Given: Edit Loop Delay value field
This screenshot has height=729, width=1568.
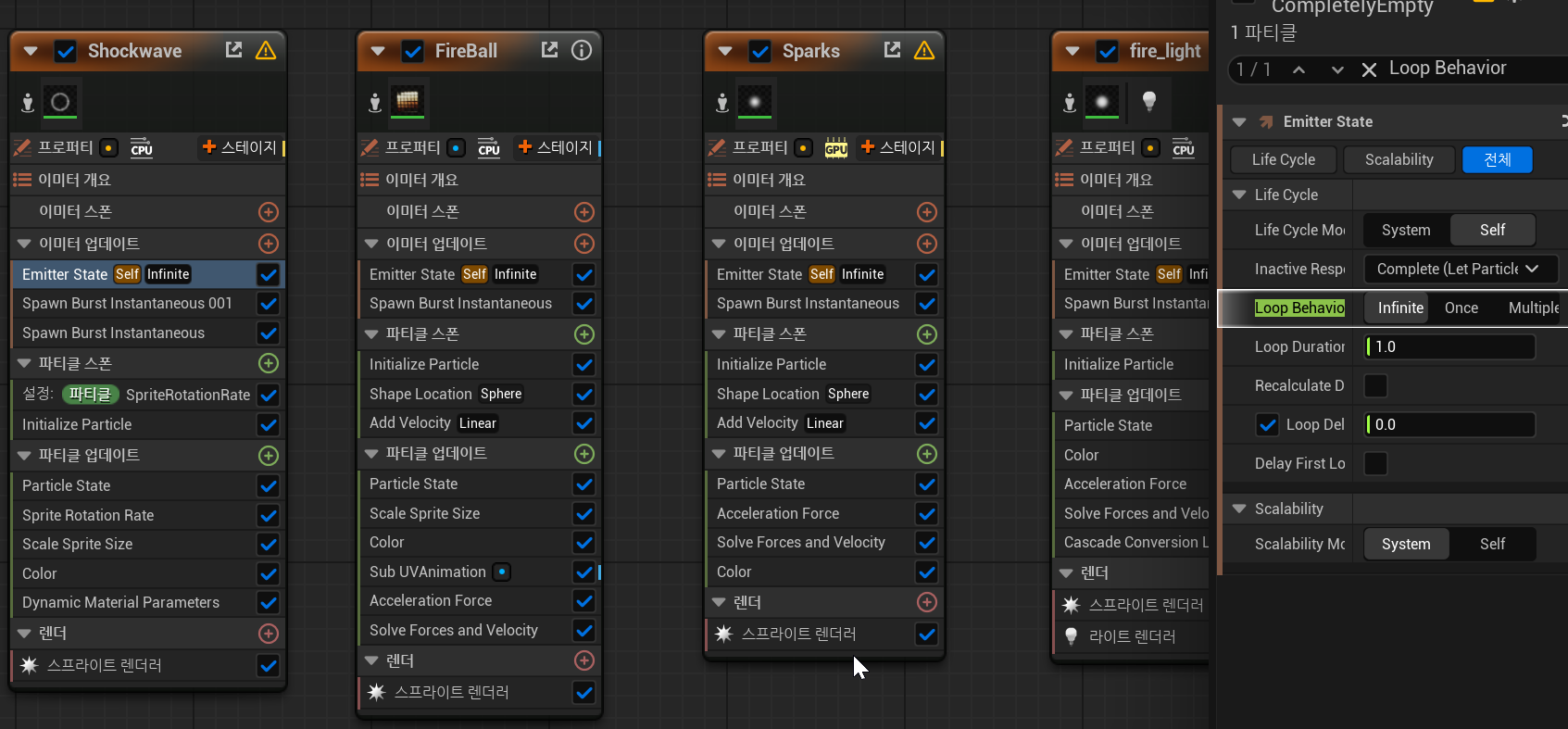Looking at the screenshot, I should coord(1450,424).
